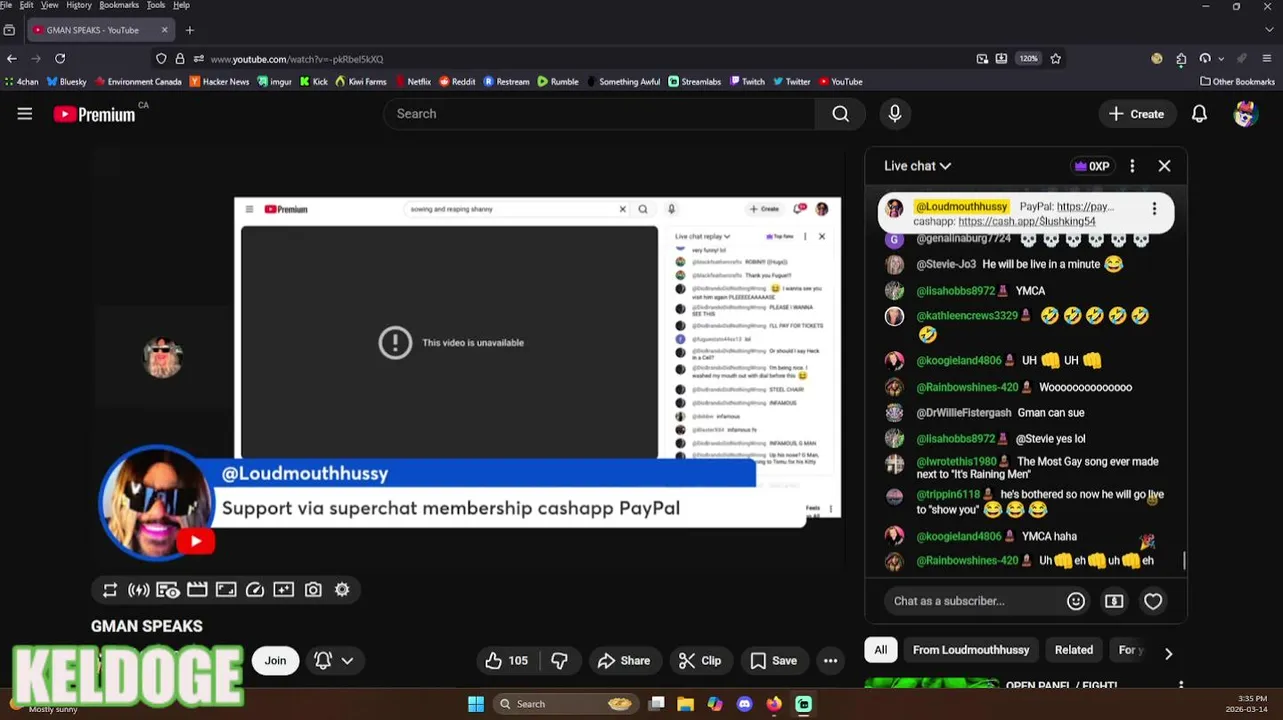Bookmark this page with the star
Viewport: 1283px width, 720px height.
tap(1055, 59)
